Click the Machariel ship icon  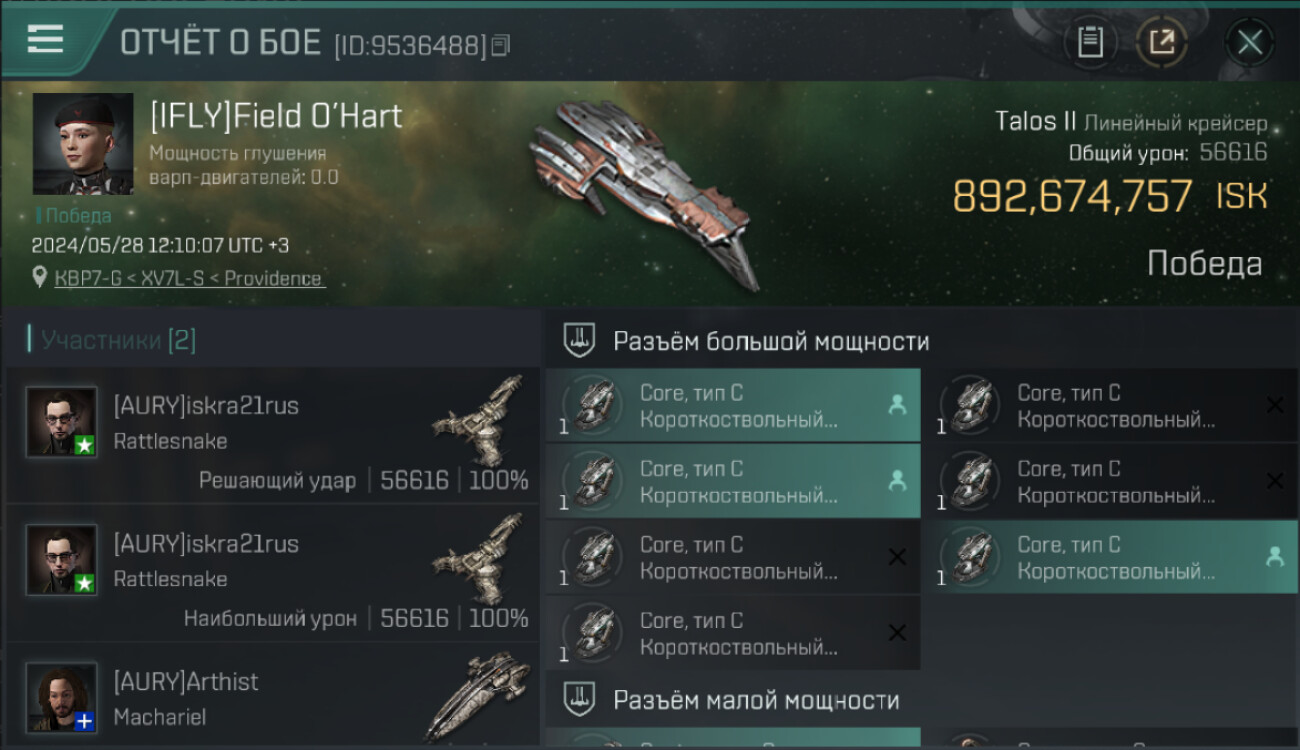[479, 698]
